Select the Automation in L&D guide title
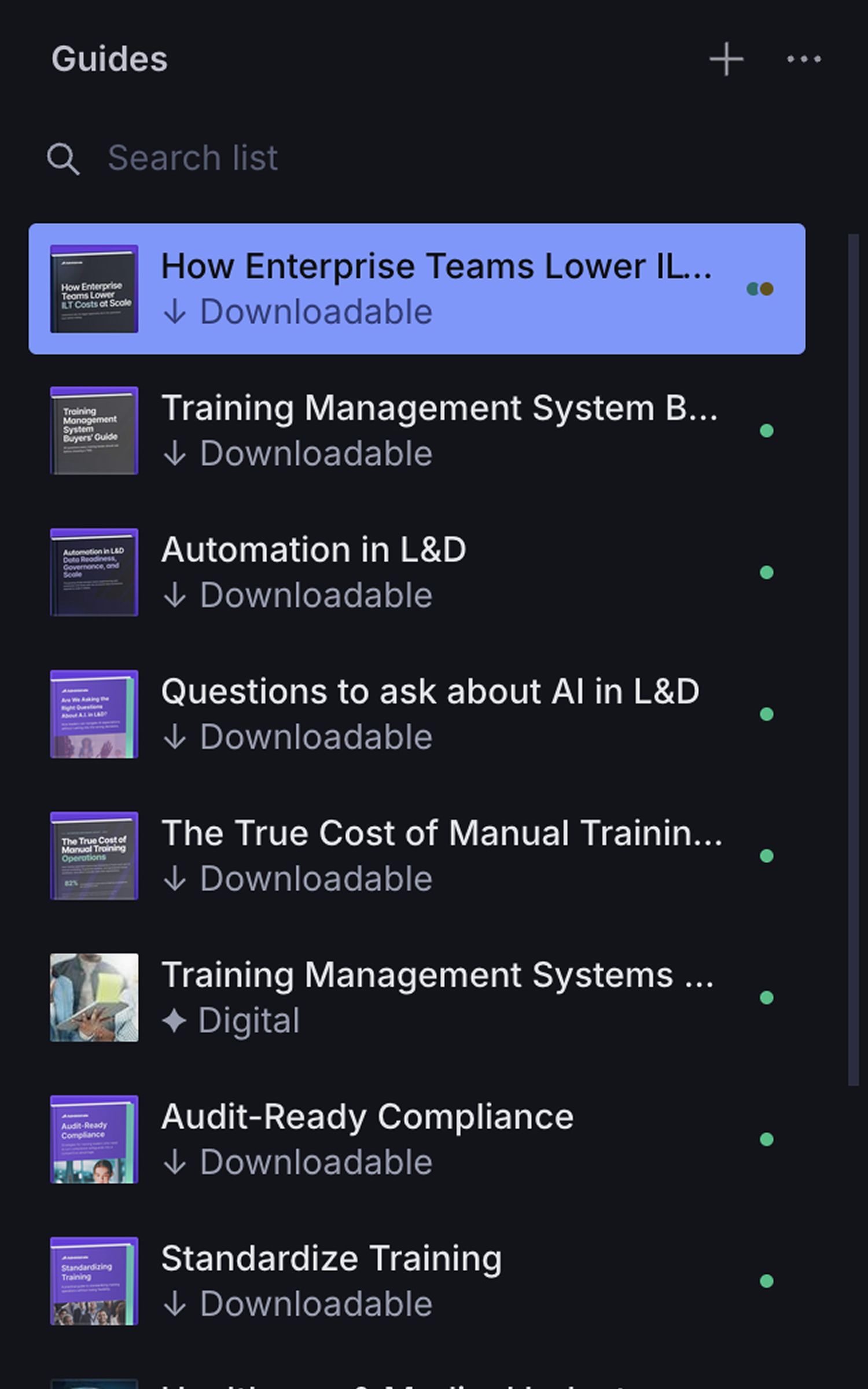The image size is (868, 1389). click(314, 550)
